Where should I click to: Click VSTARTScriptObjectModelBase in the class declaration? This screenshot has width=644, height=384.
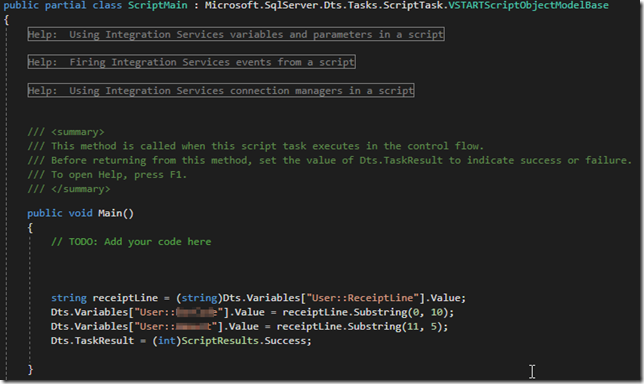click(528, 5)
